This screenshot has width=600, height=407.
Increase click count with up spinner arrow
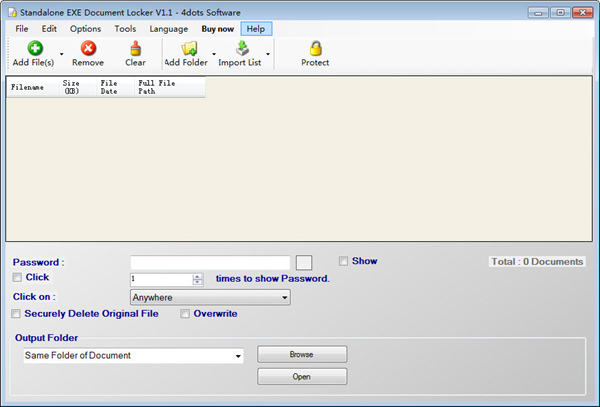[x=197, y=276]
